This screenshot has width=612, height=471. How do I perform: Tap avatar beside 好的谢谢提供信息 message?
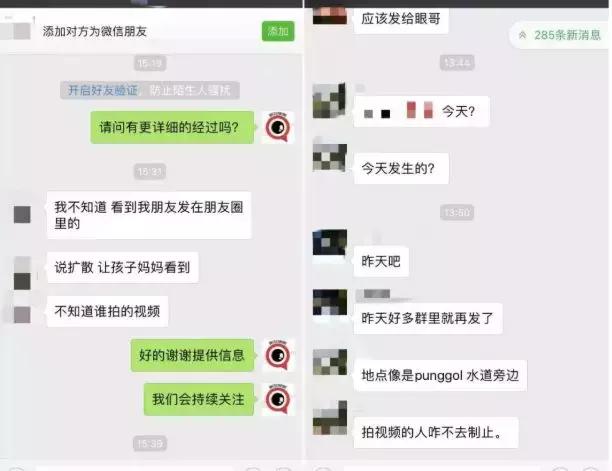pyautogui.click(x=278, y=355)
